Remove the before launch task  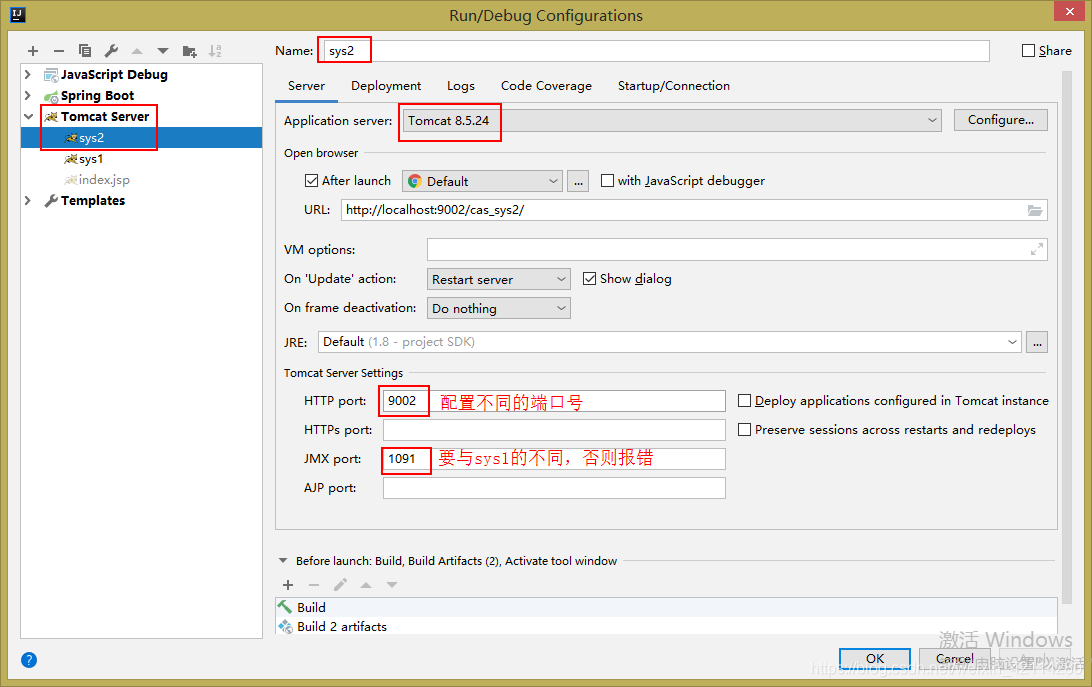point(314,585)
